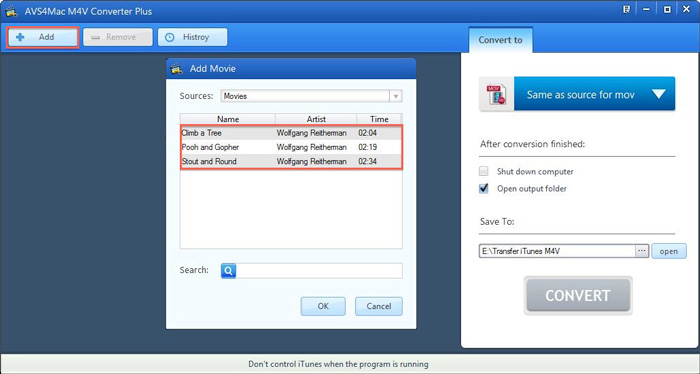Focus the Search input field
The height and width of the screenshot is (374, 700).
coord(319,270)
